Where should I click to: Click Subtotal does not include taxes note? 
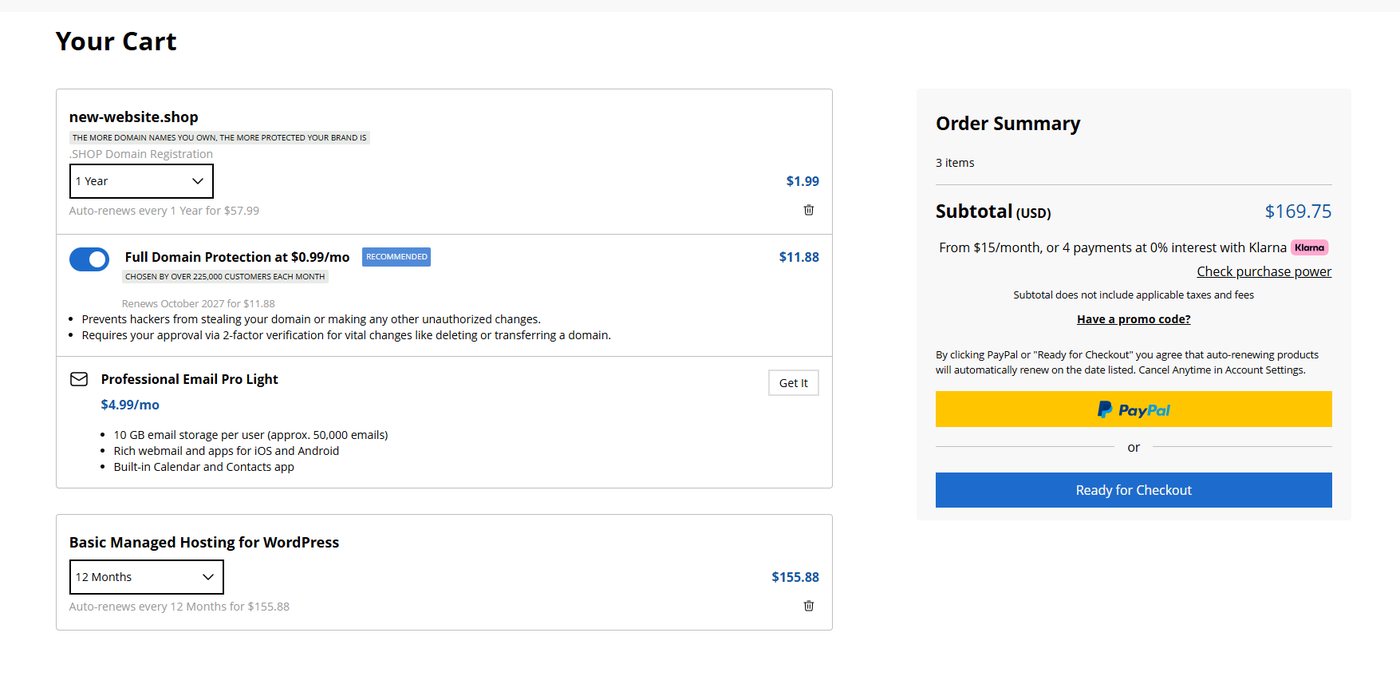(1133, 295)
